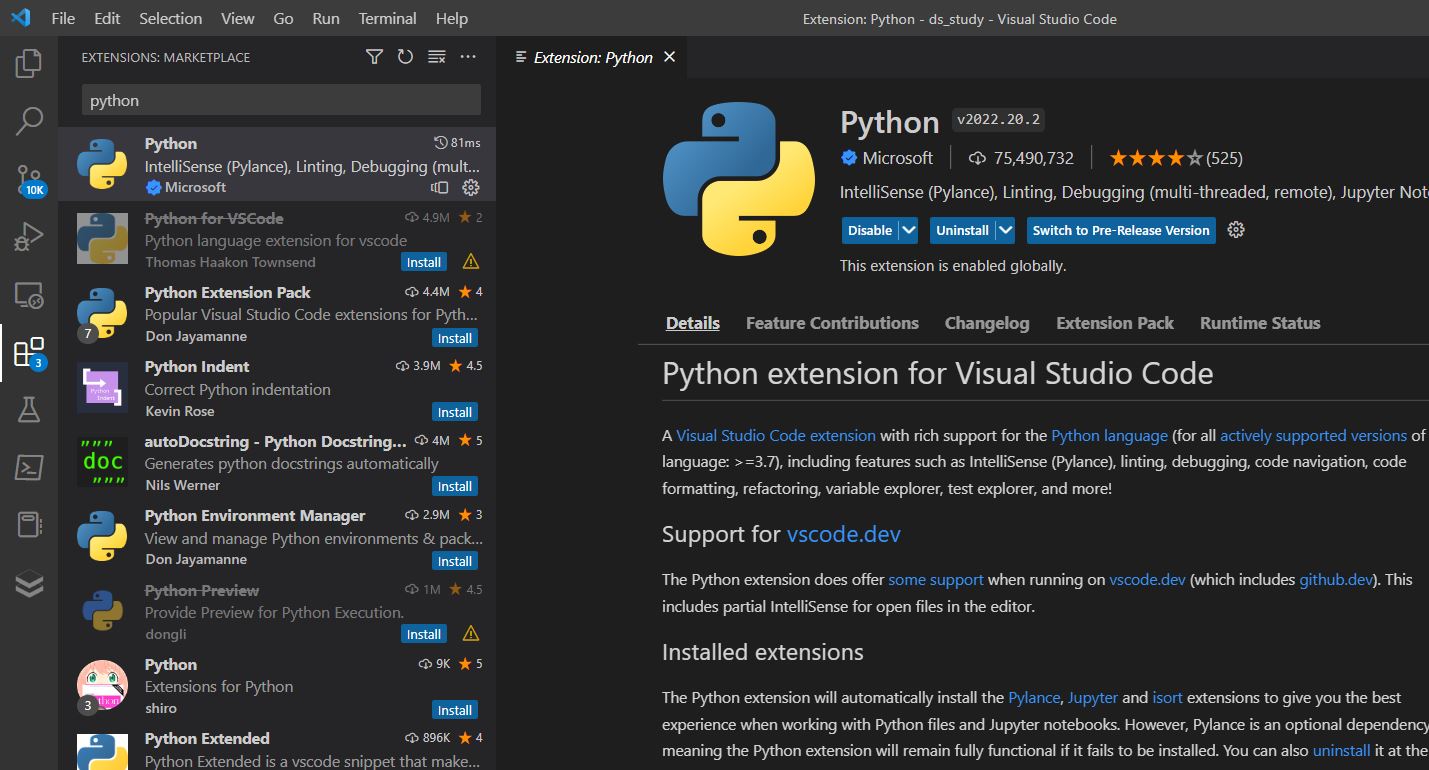This screenshot has height=770, width=1429.
Task: Open the terminal-shaped activity bar icon
Action: click(x=29, y=467)
